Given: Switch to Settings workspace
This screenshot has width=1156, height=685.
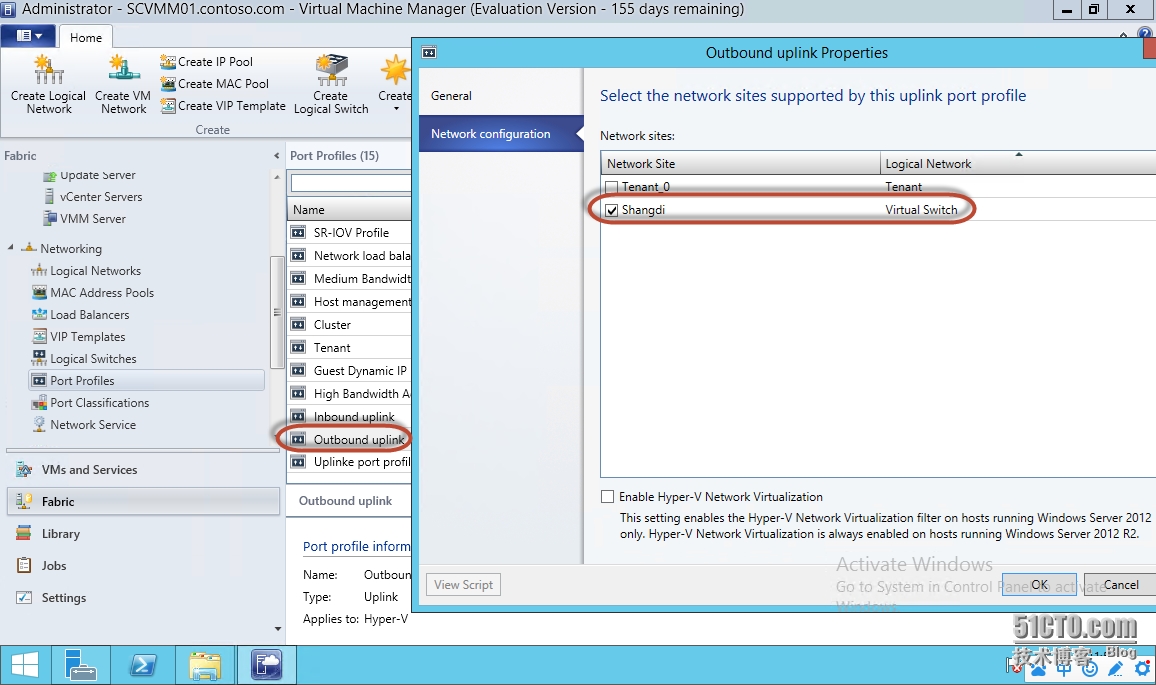Looking at the screenshot, I should [143, 598].
